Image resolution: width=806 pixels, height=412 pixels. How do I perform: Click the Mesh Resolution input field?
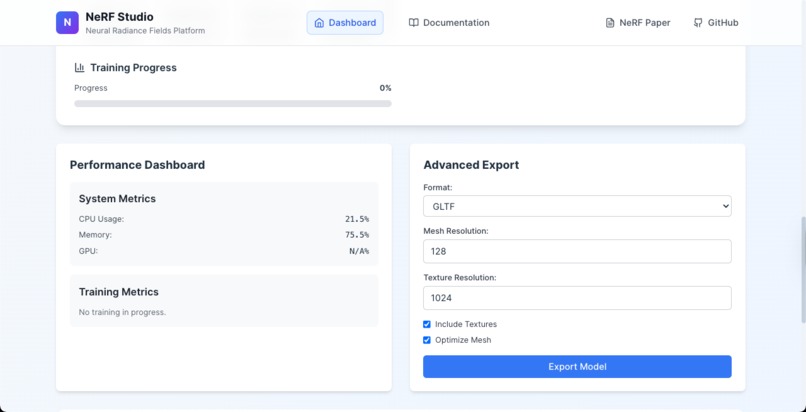577,251
